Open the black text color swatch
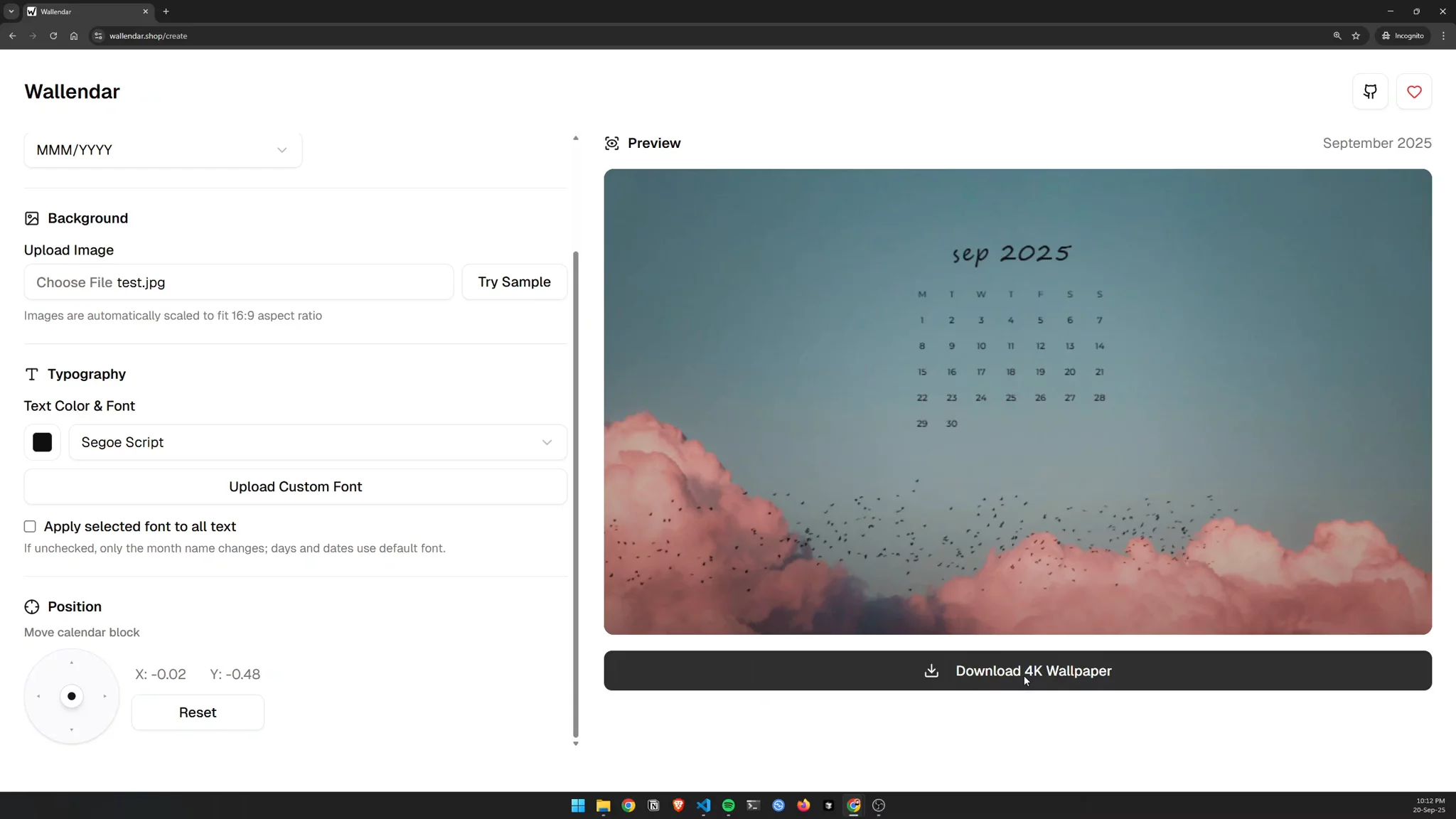The width and height of the screenshot is (1456, 819). point(42,442)
